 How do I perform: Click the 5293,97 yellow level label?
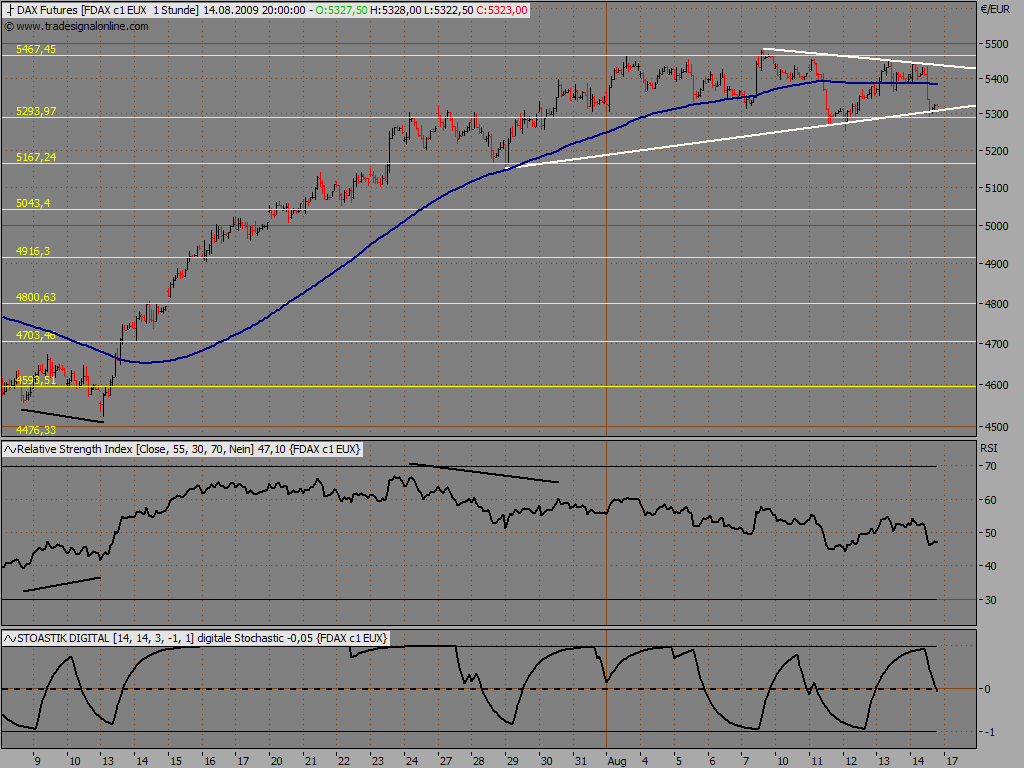[x=36, y=112]
